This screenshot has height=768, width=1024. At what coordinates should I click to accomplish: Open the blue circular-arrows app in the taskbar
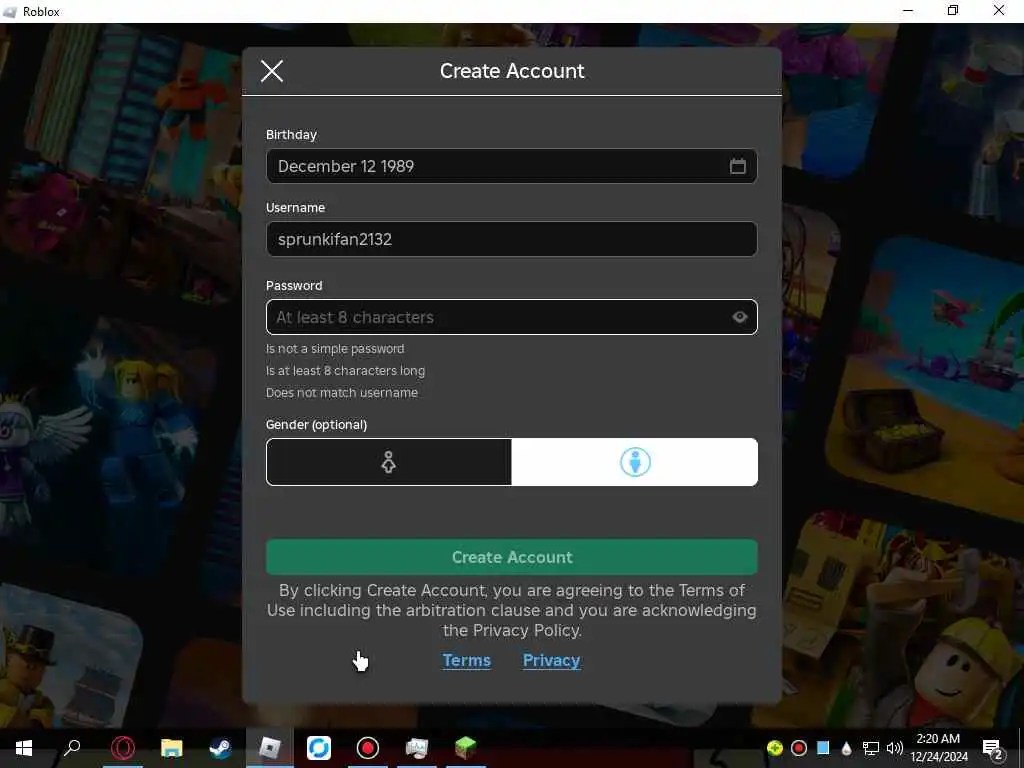tap(319, 748)
